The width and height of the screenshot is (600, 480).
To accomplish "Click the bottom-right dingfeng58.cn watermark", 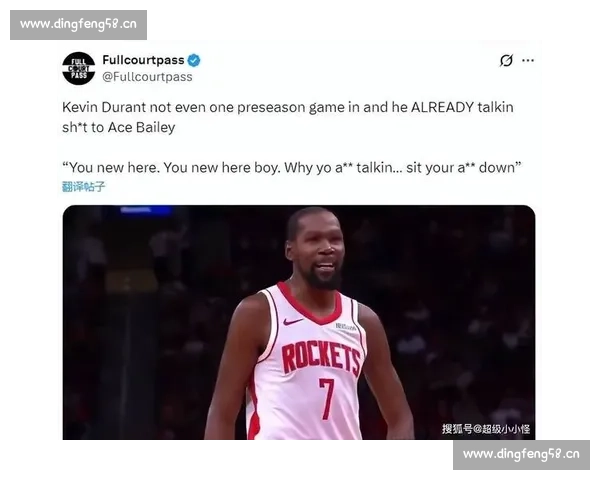I will (x=521, y=455).
